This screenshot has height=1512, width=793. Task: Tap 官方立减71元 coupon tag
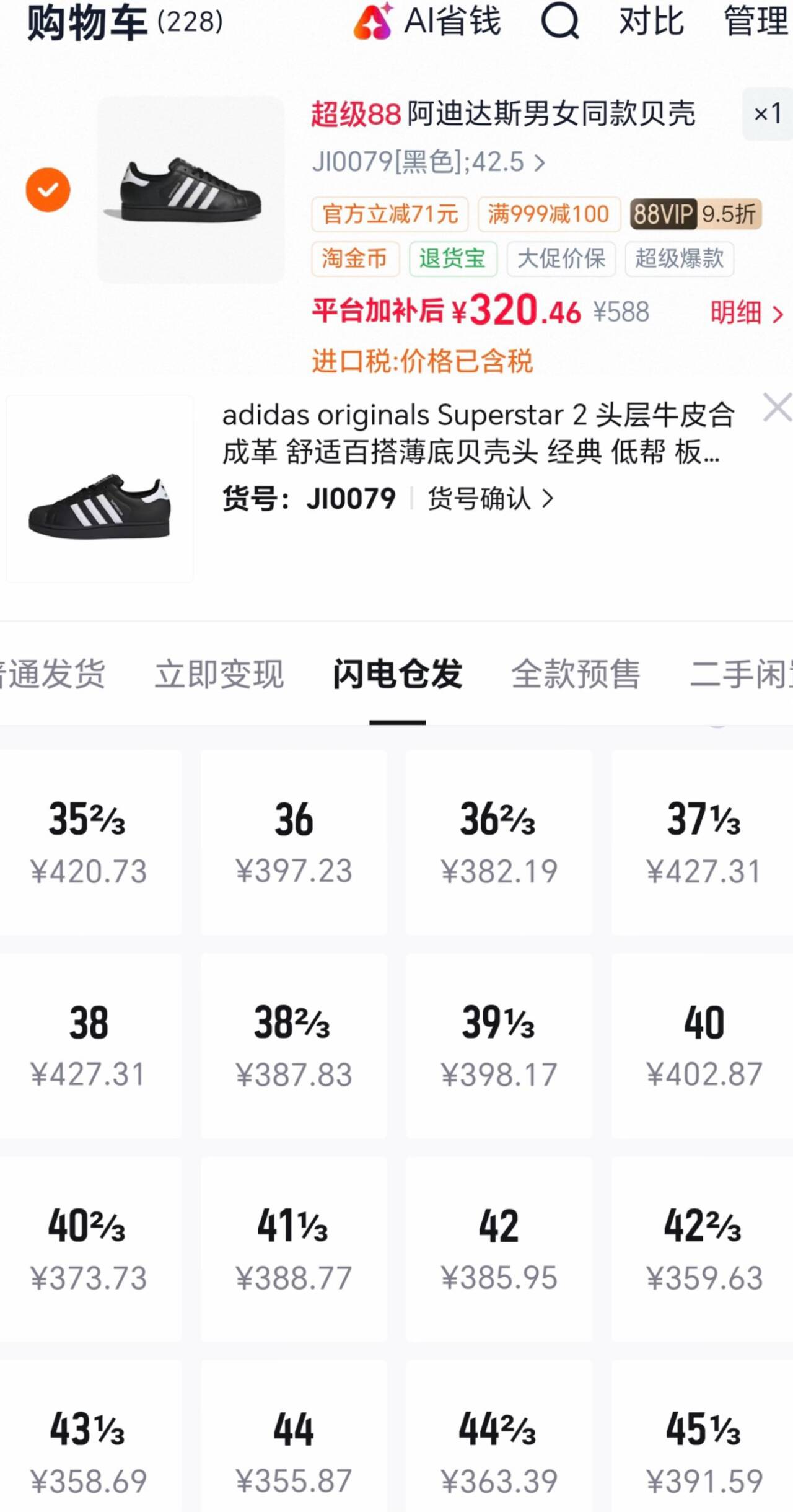coord(390,214)
